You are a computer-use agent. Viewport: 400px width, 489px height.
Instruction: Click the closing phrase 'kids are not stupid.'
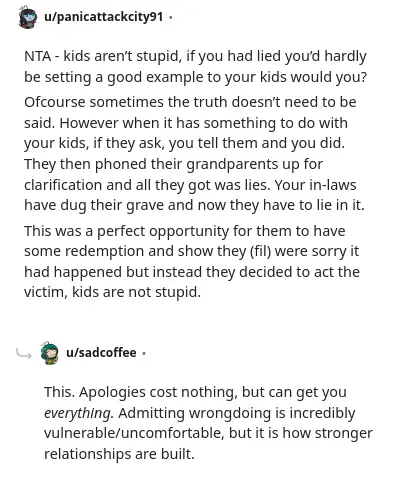[137, 292]
